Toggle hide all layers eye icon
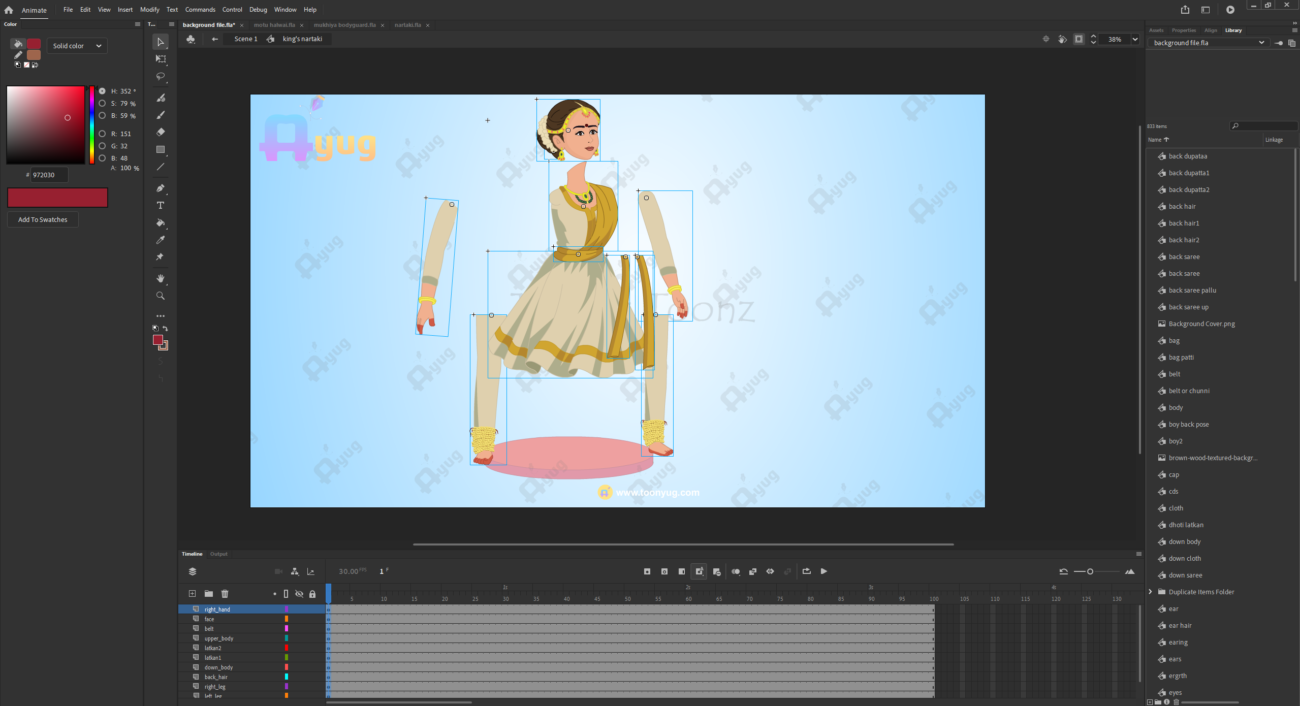Viewport: 1300px width, 706px height. tap(299, 594)
